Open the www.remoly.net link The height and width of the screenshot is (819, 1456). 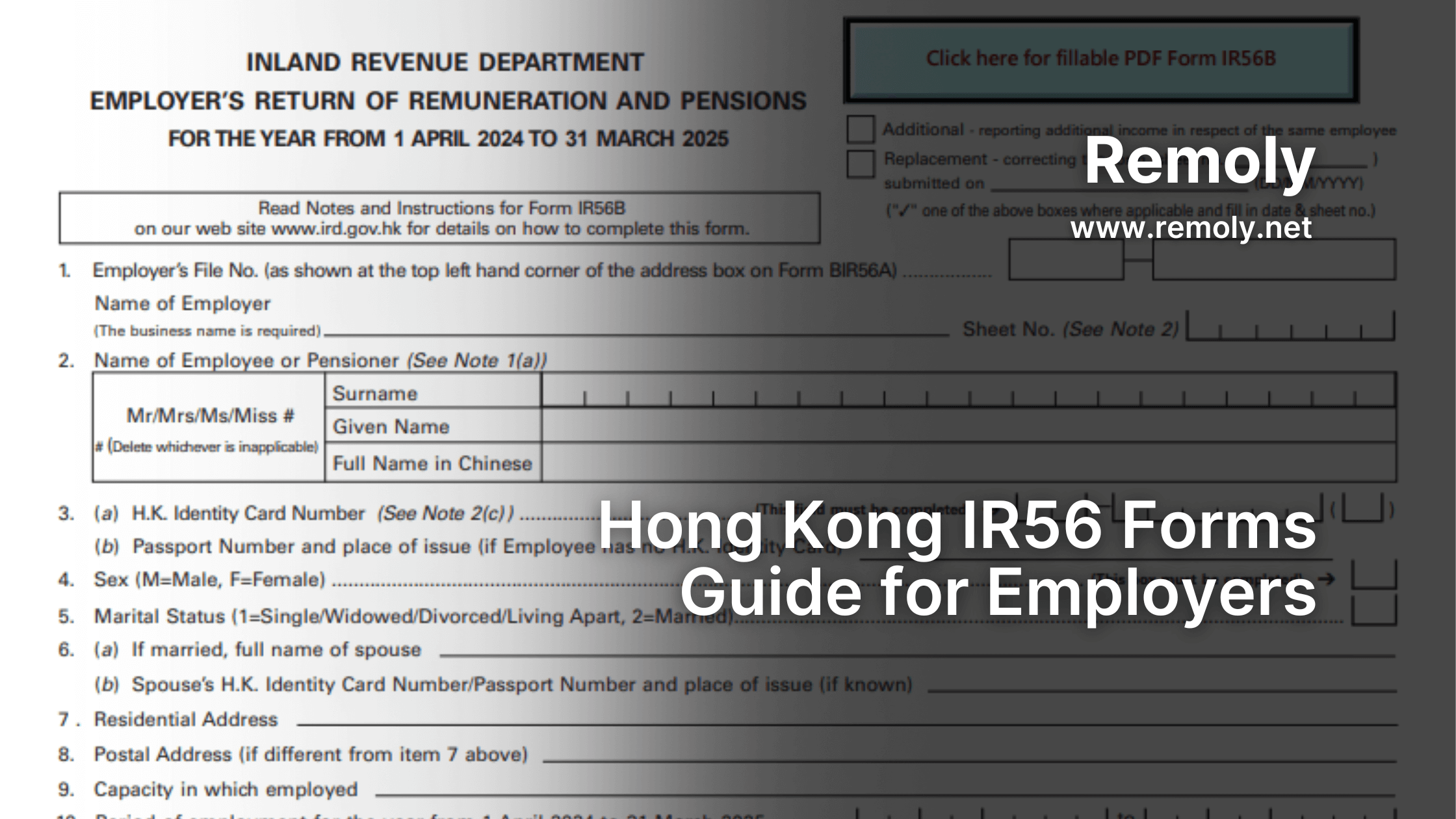point(1191,228)
